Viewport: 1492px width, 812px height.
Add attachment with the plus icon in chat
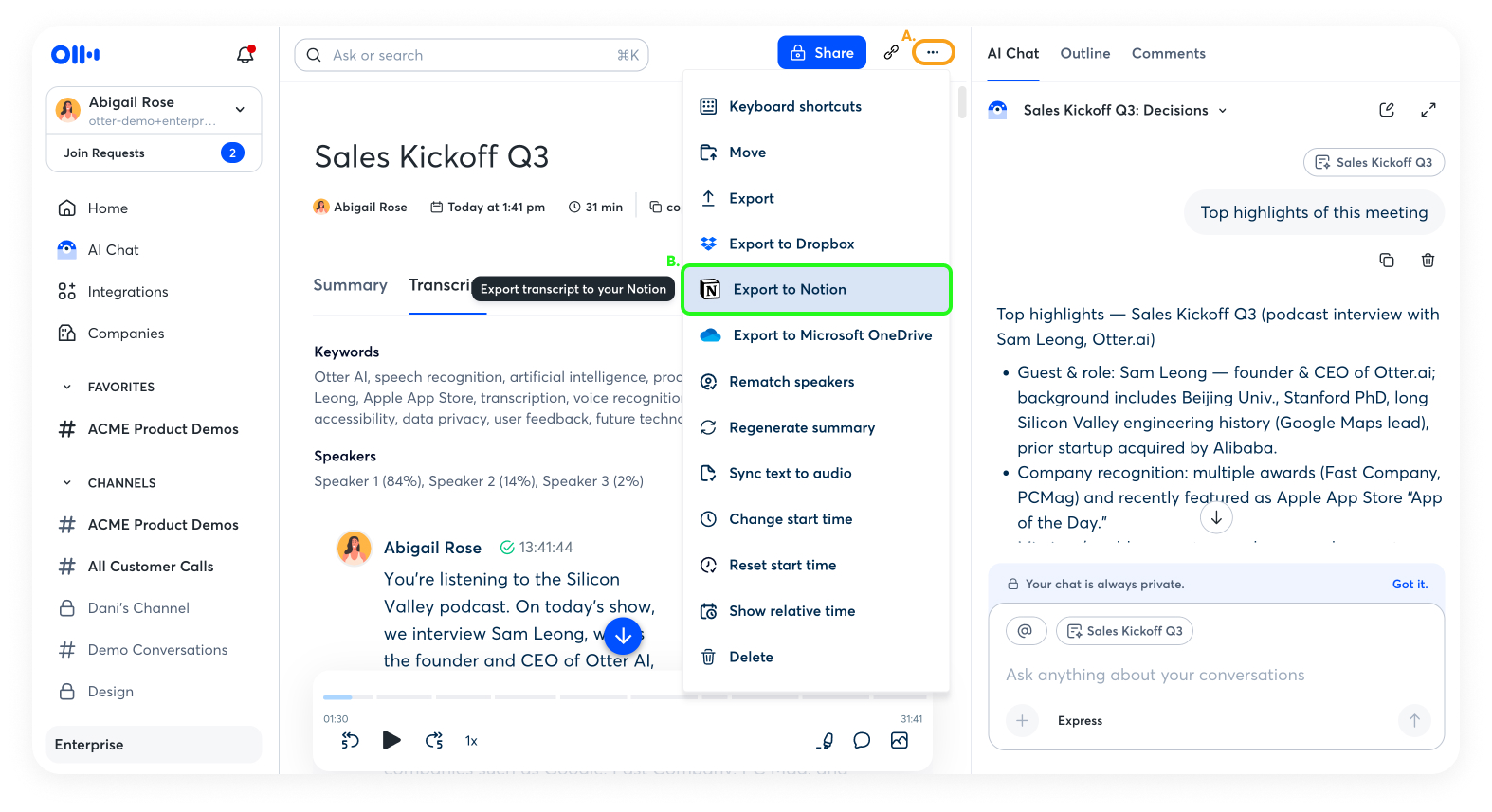point(1022,721)
